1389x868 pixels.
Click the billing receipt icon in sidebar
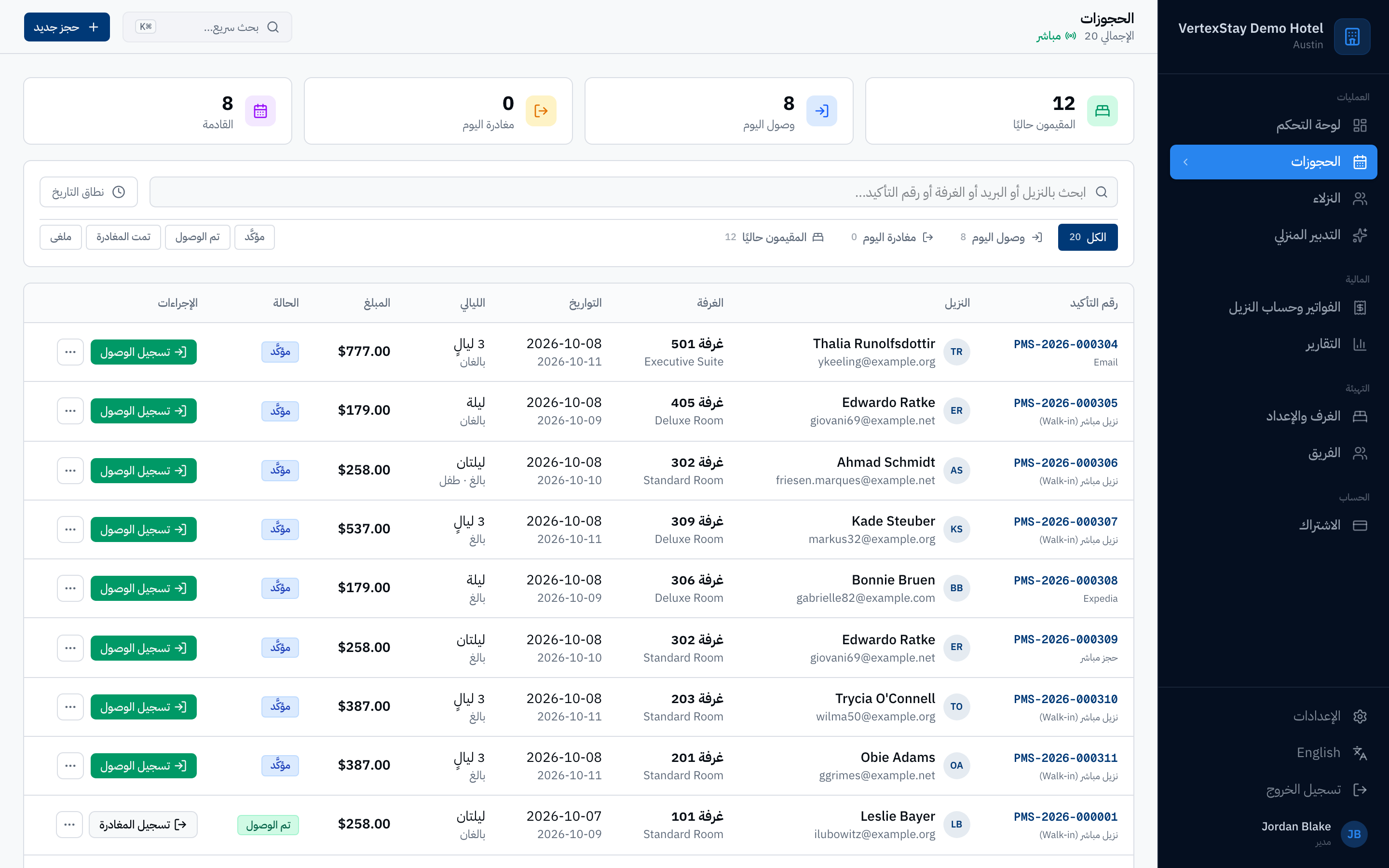tap(1360, 308)
